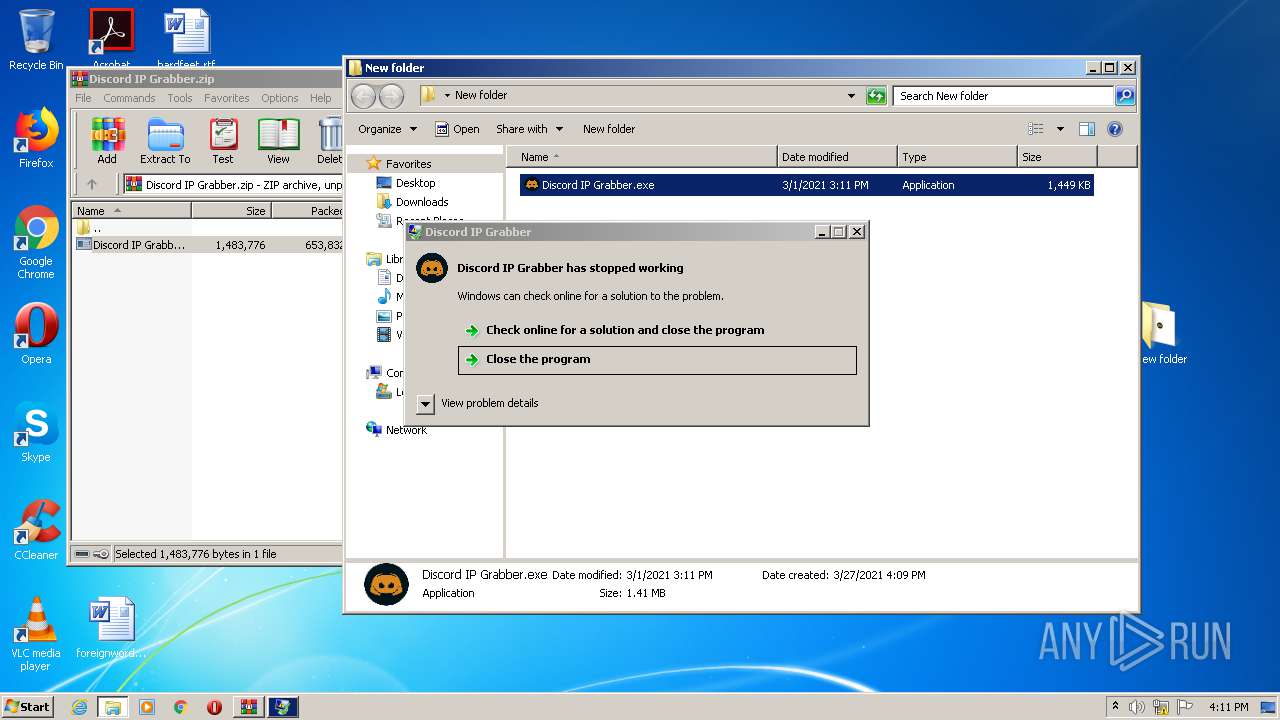
Task: Click the WinRAR View icon
Action: (278, 141)
